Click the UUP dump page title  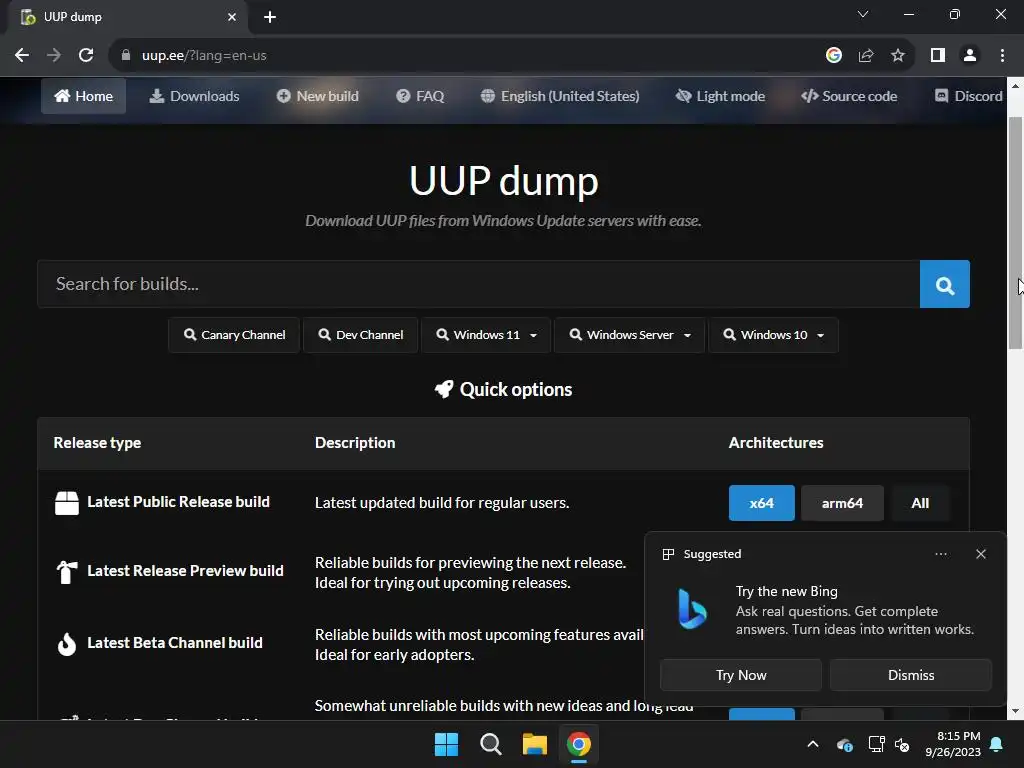pyautogui.click(x=504, y=181)
